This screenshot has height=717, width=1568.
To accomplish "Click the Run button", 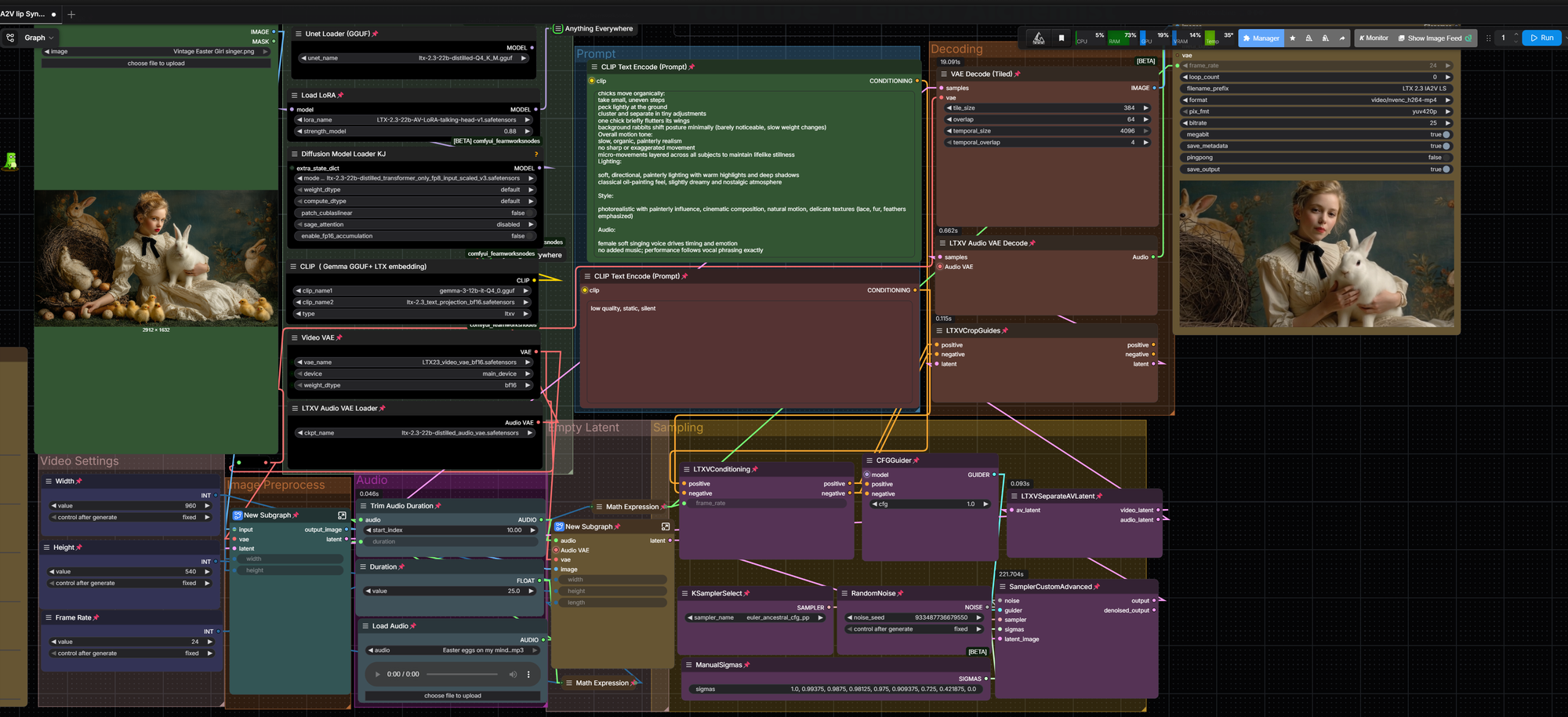I will tap(1541, 38).
